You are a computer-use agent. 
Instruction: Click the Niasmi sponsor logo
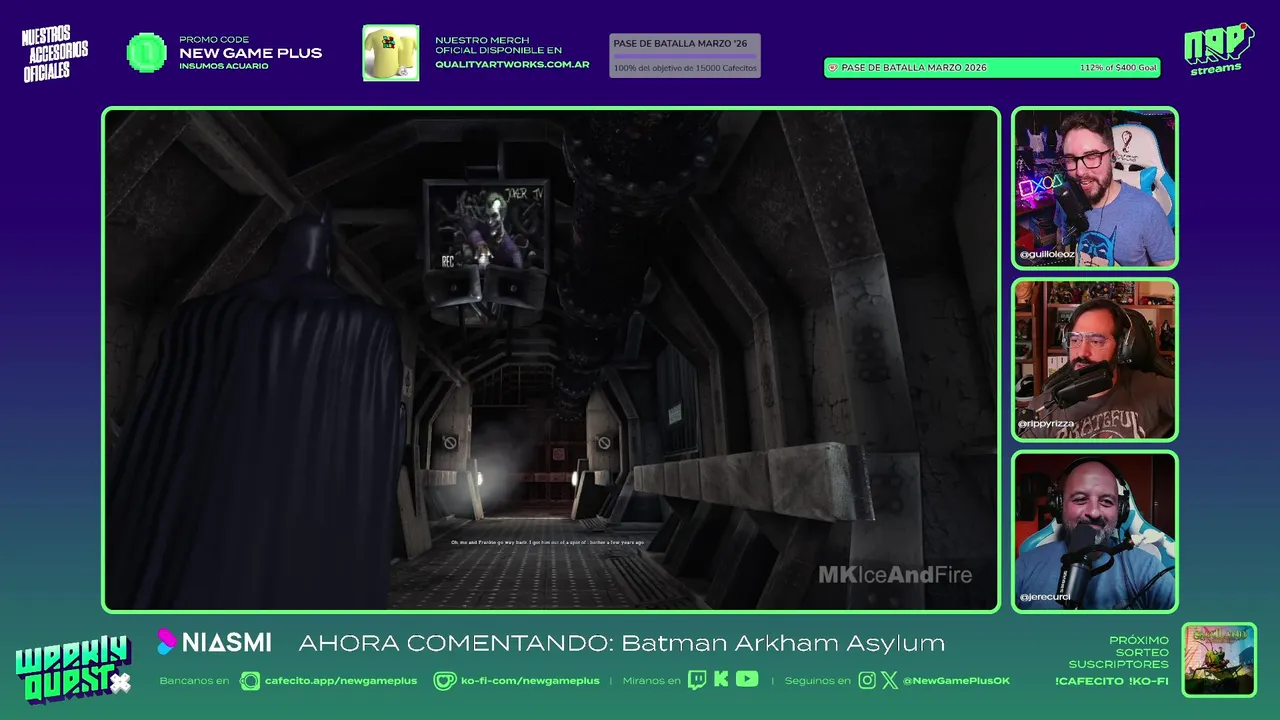(x=215, y=642)
